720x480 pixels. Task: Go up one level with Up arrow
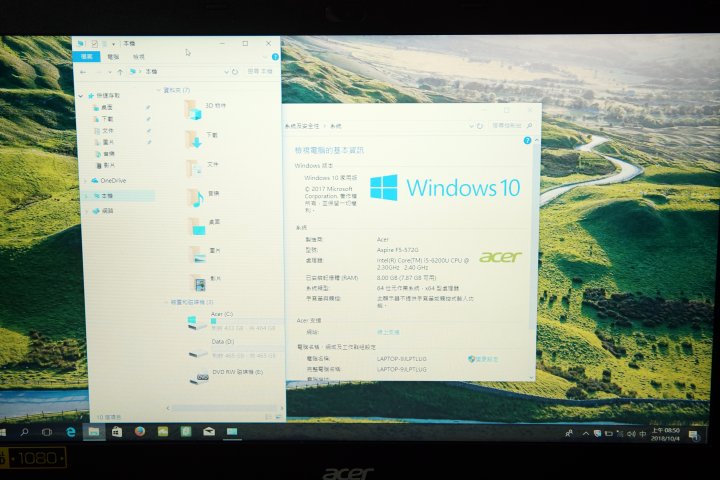click(x=120, y=72)
